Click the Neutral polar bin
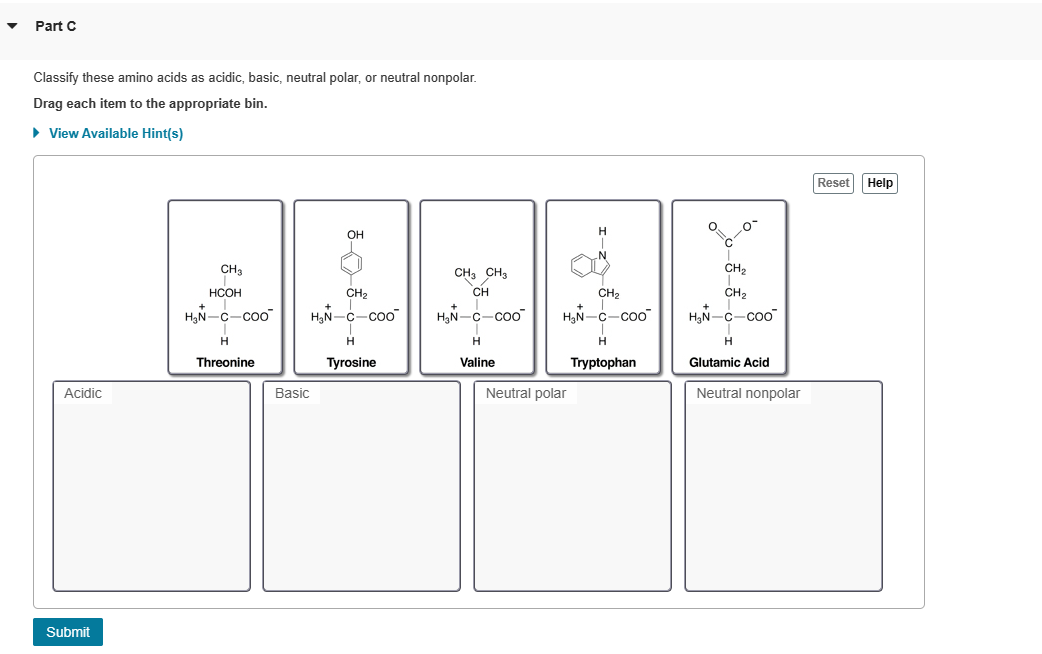Image resolution: width=1042 pixels, height=654 pixels. point(572,486)
